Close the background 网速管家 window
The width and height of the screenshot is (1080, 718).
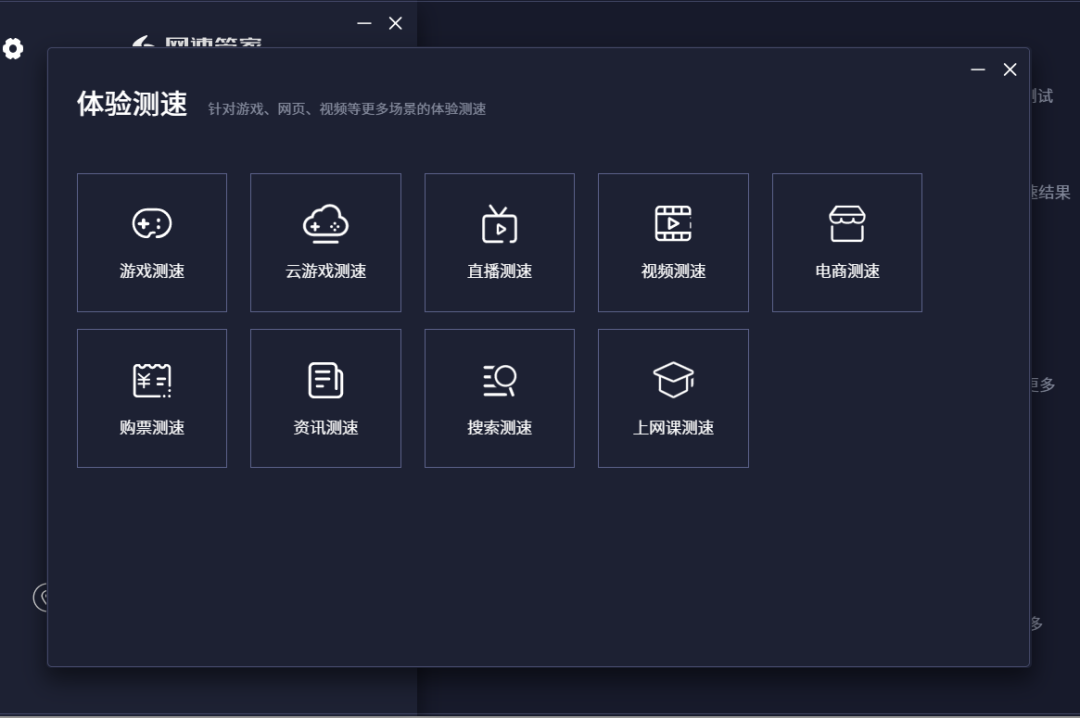pos(395,23)
